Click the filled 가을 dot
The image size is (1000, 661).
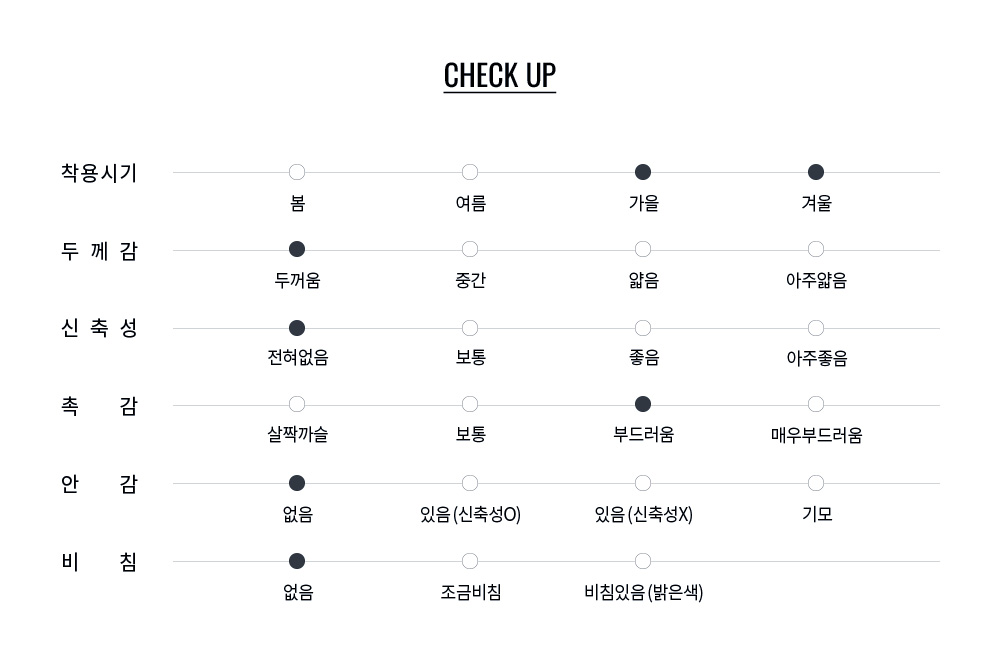(x=643, y=172)
